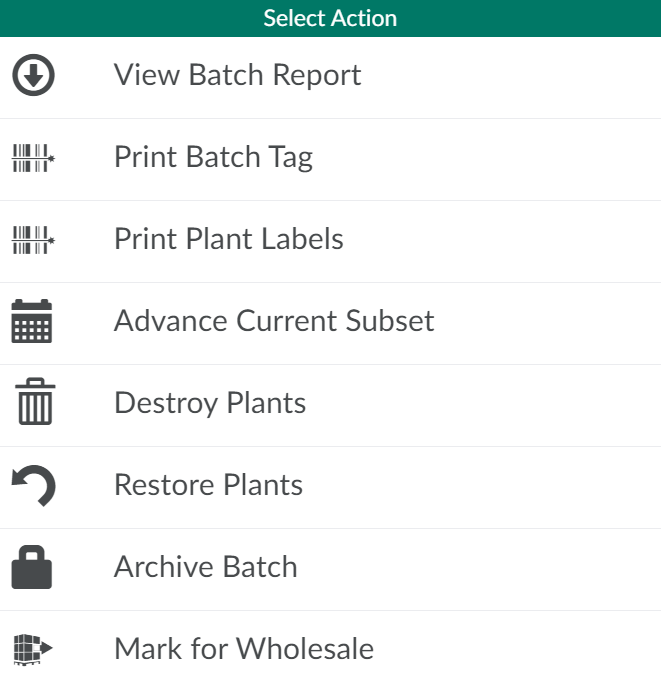Select Print Batch Tag

(x=213, y=158)
